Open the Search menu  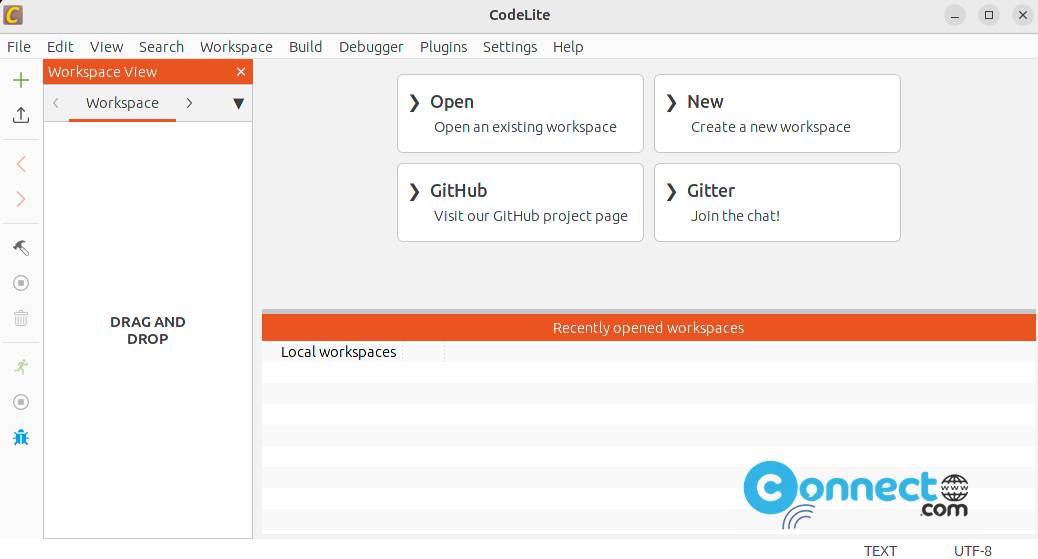[162, 47]
